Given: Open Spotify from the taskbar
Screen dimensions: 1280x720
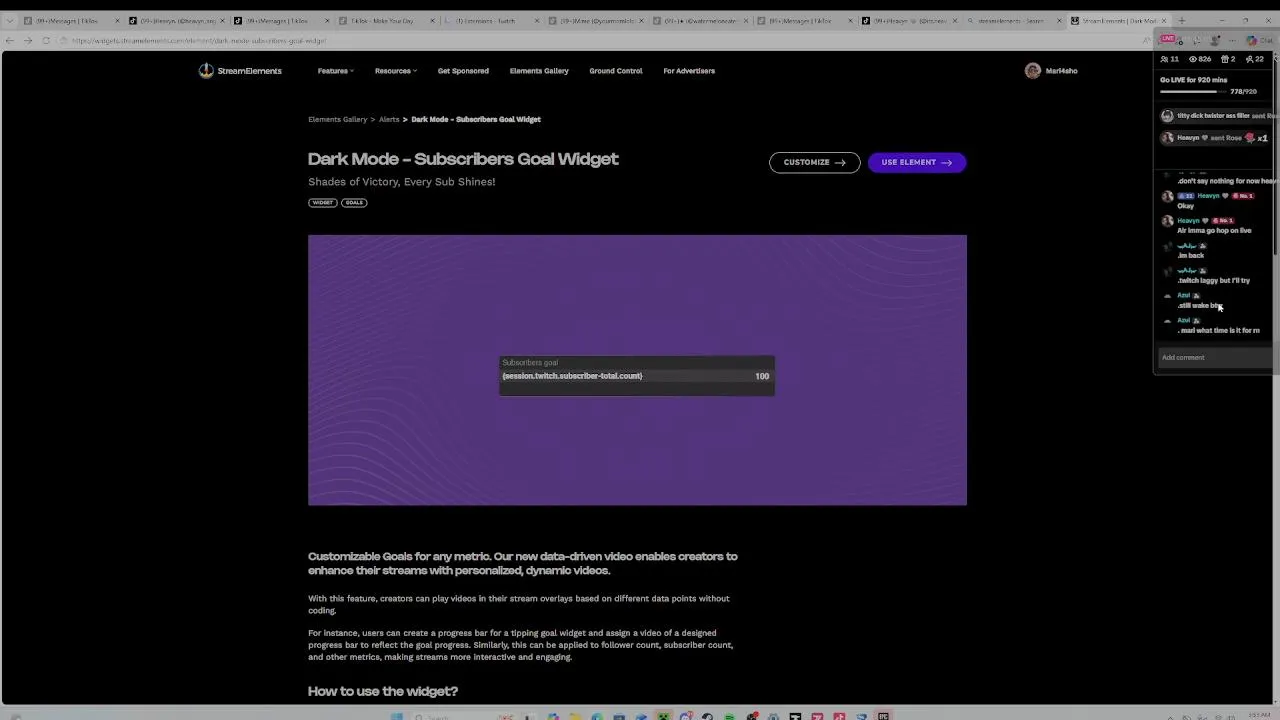Looking at the screenshot, I should pos(729,716).
